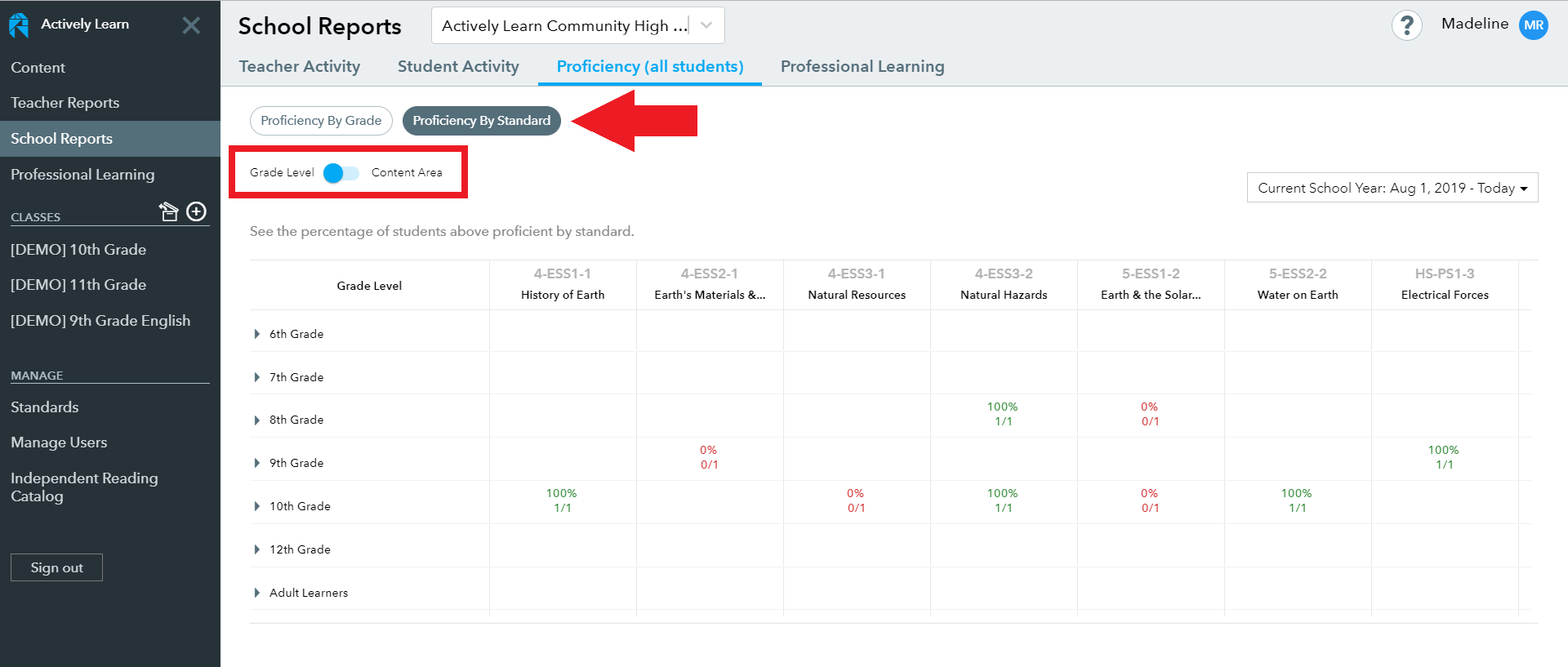Screen dimensions: 1568x667
Task: Expand the 9th Grade row
Action: click(256, 463)
